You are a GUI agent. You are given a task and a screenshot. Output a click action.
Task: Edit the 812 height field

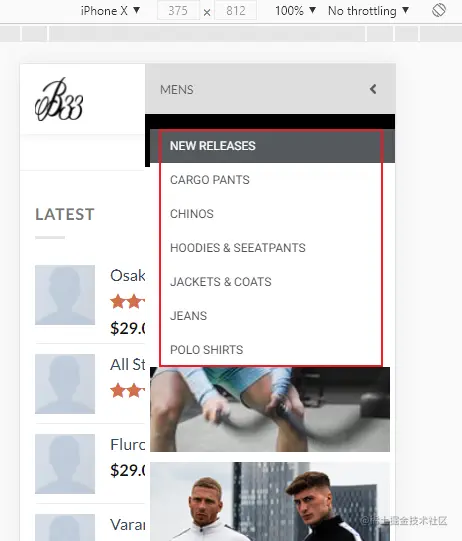pyautogui.click(x=236, y=11)
